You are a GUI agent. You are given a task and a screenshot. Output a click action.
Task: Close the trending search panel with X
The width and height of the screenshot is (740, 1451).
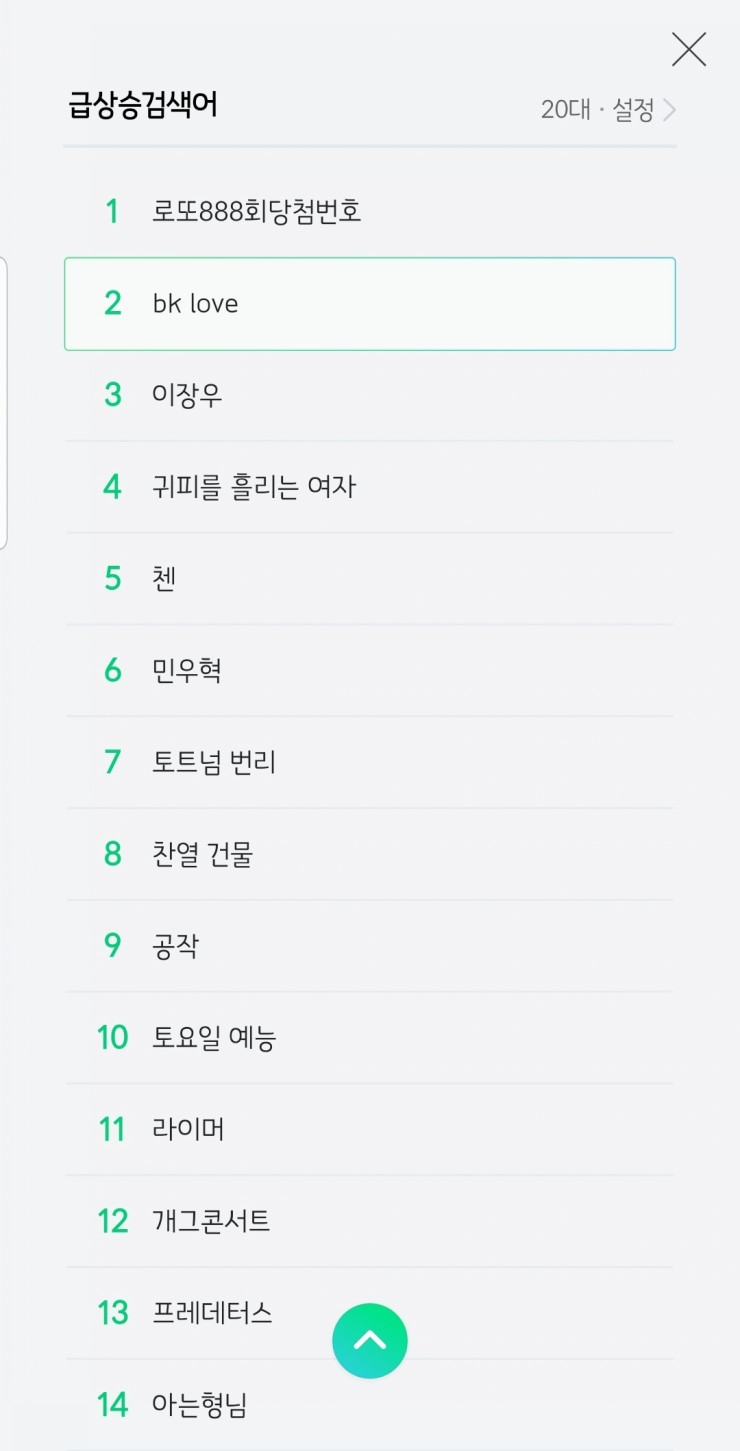[689, 49]
